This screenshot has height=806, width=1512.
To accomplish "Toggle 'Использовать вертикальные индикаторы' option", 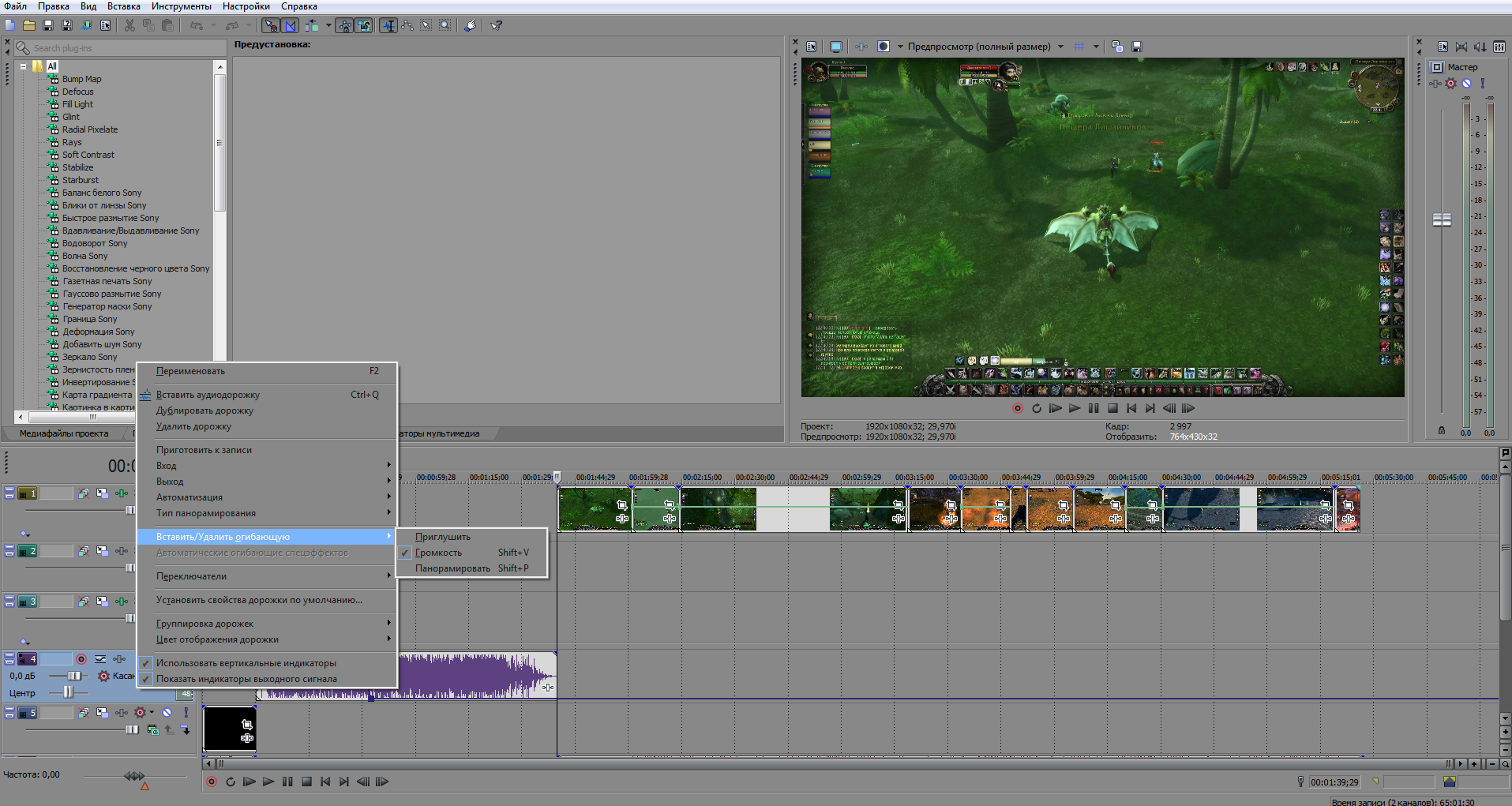I will point(266,663).
